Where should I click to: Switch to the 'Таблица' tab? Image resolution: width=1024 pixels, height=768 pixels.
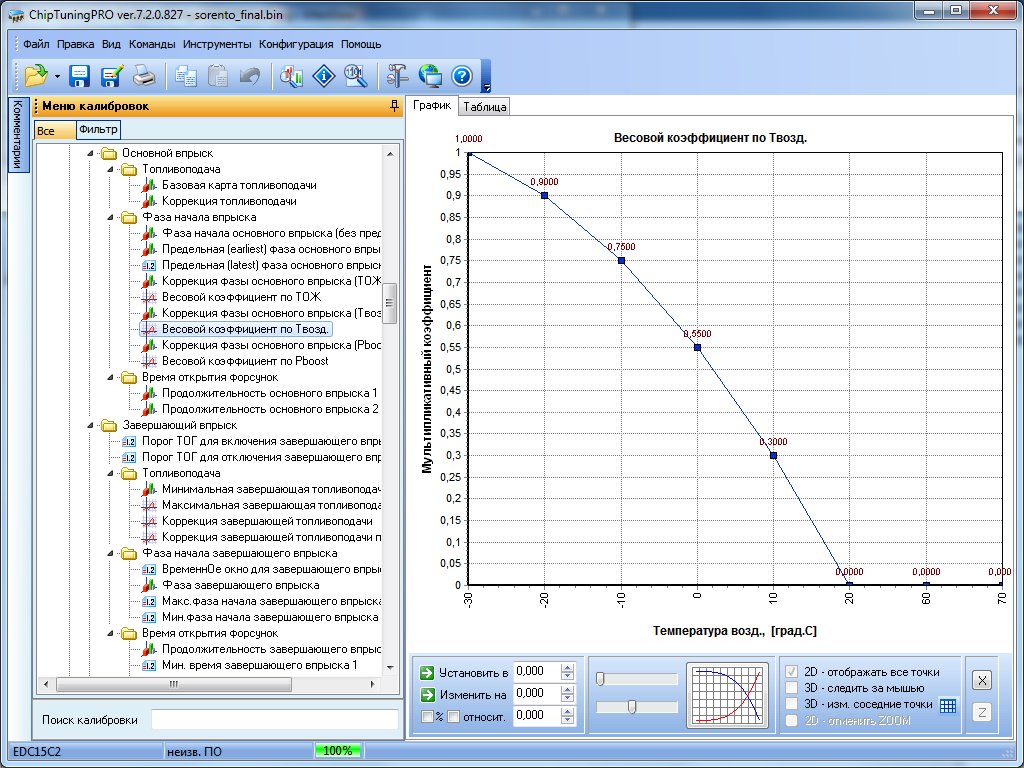click(x=484, y=106)
